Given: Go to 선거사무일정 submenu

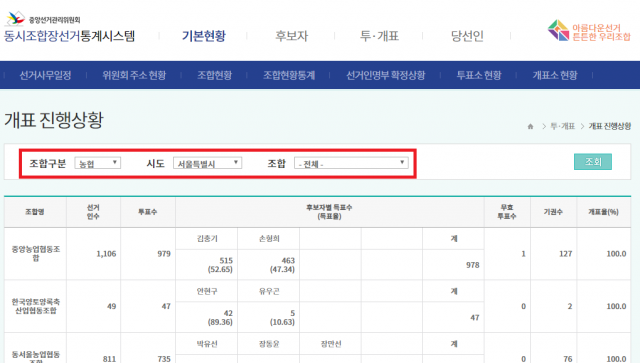Looking at the screenshot, I should (x=45, y=75).
